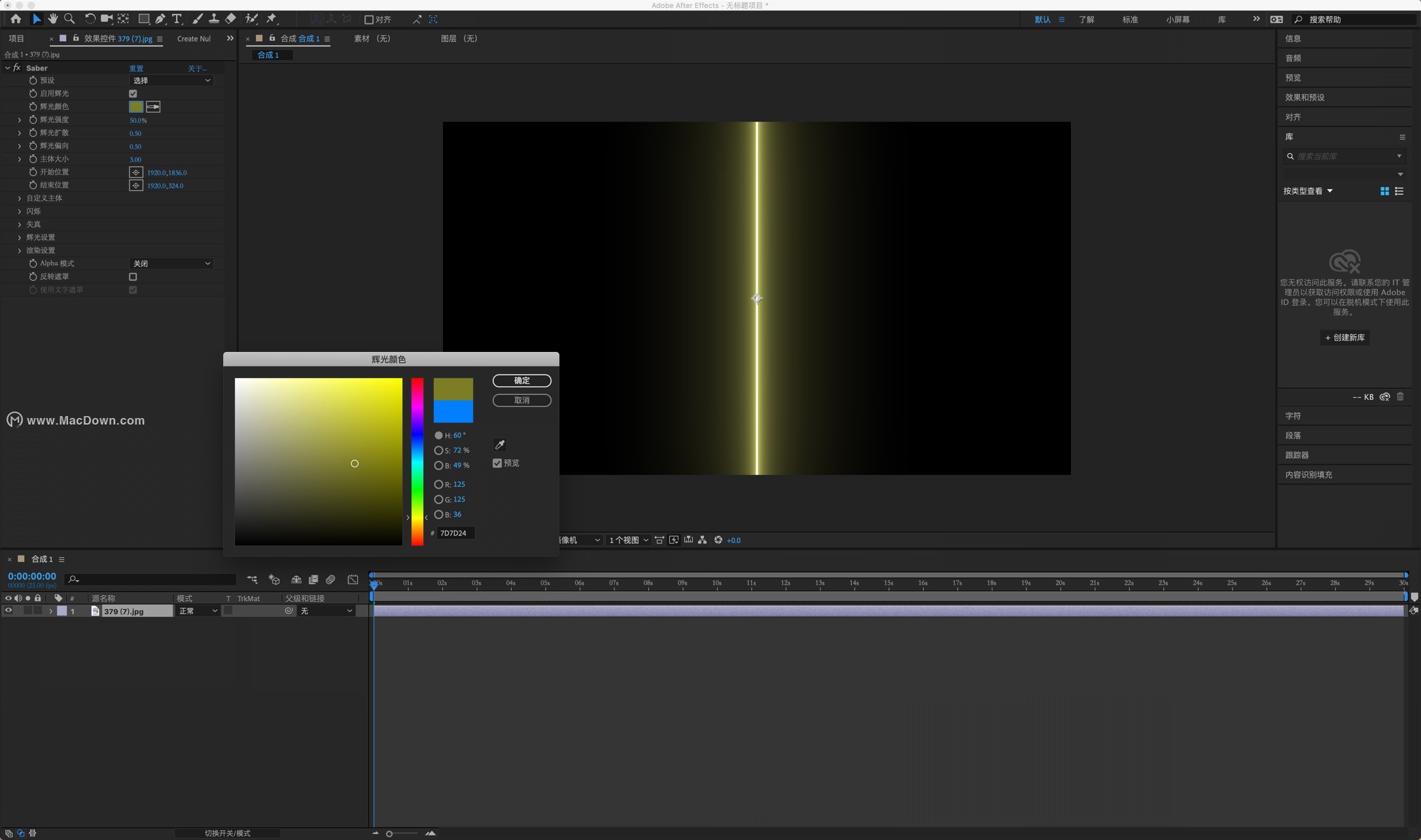This screenshot has height=840, width=1421.
Task: Select the Hand tool
Action: click(x=53, y=19)
